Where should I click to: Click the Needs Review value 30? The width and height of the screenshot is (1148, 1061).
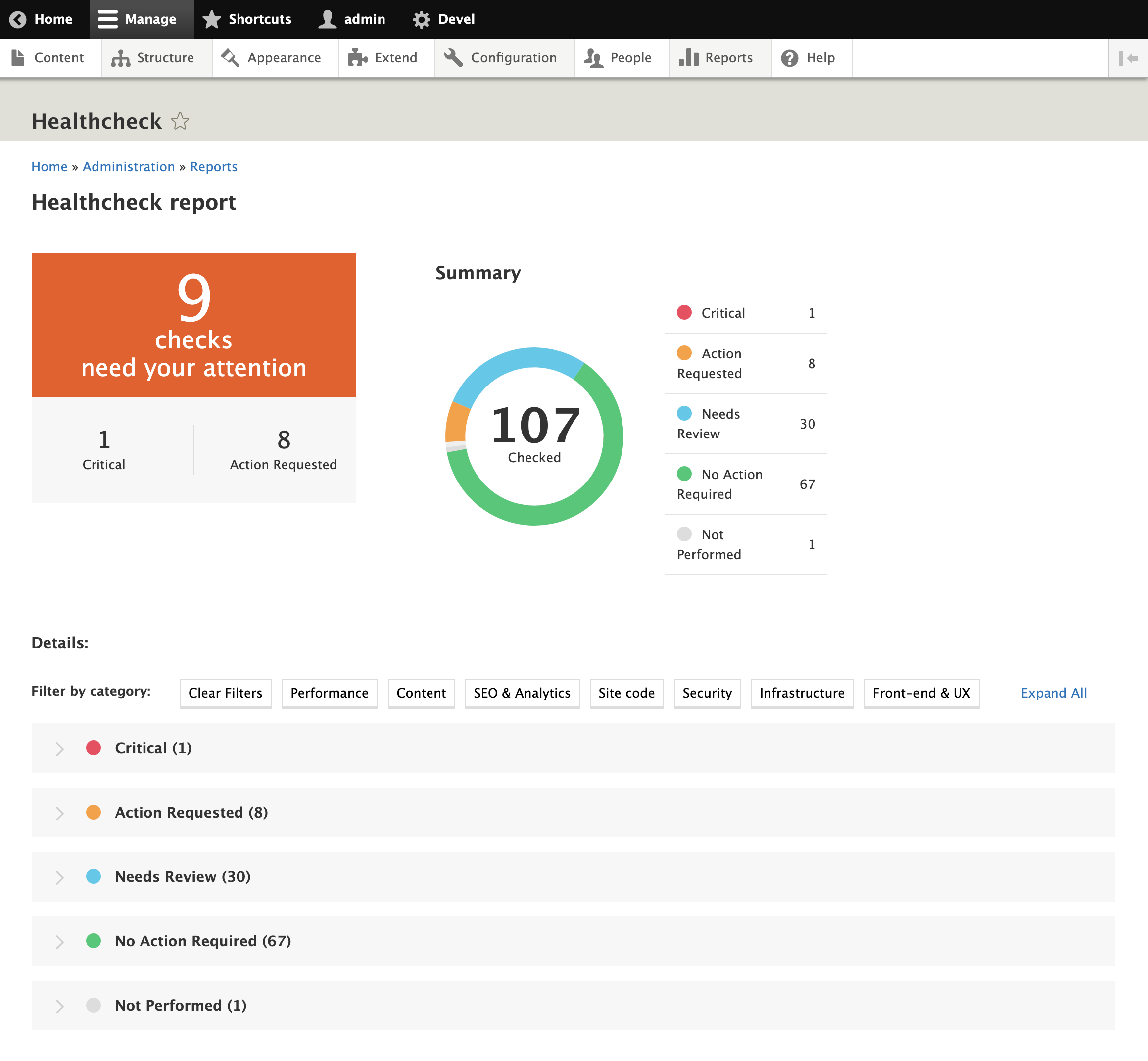pyautogui.click(x=807, y=424)
